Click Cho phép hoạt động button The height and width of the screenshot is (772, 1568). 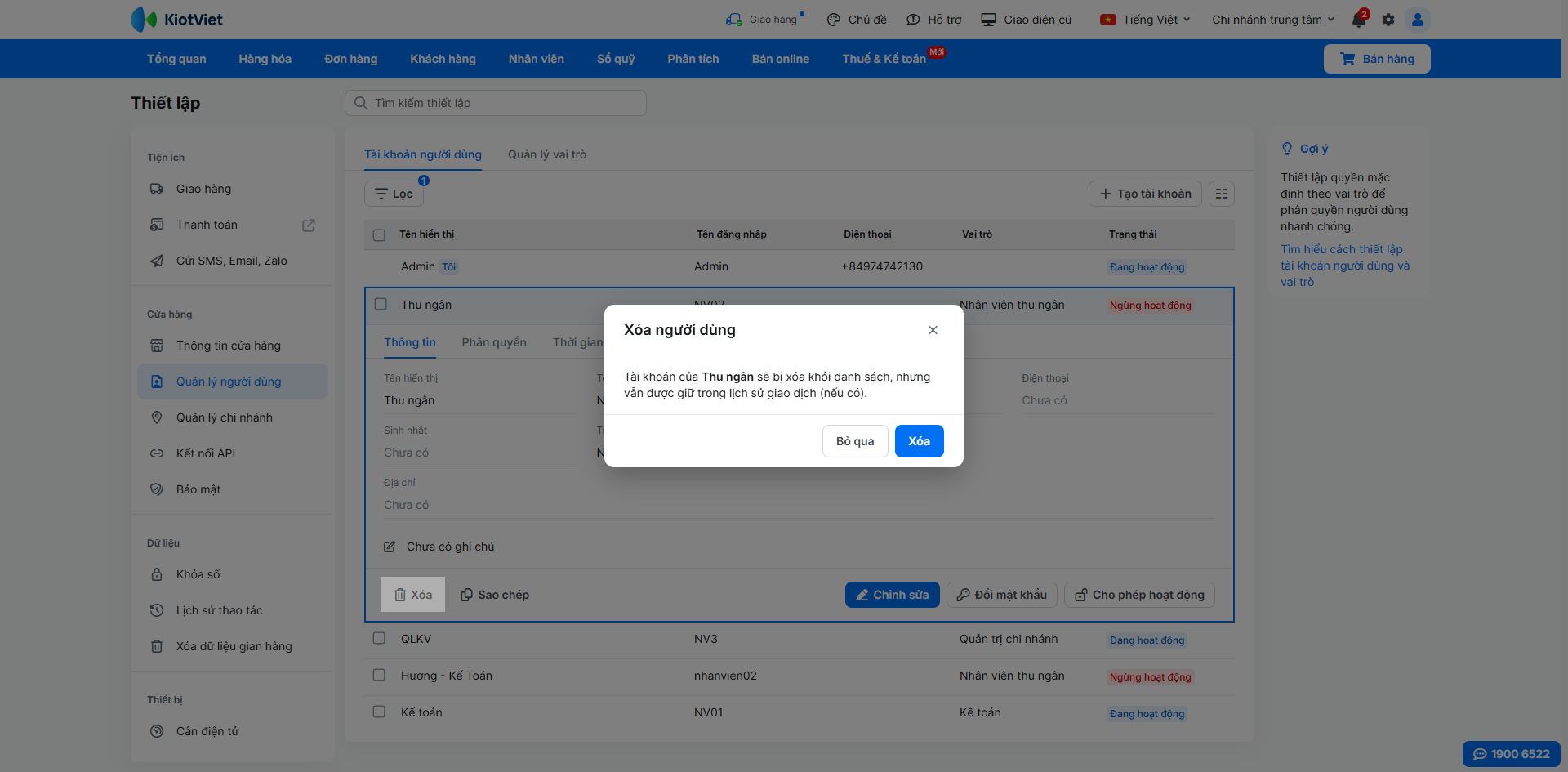[x=1139, y=595]
